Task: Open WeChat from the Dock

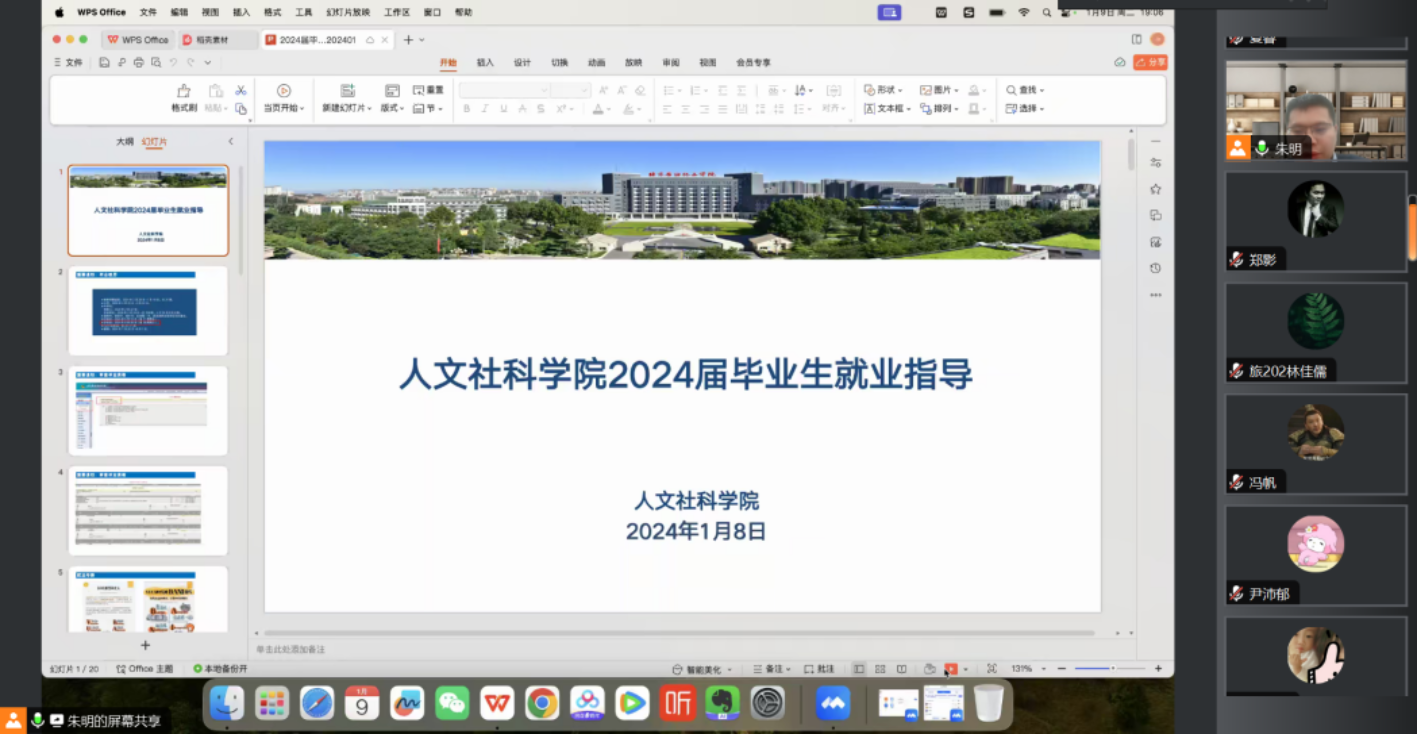Action: (x=452, y=703)
